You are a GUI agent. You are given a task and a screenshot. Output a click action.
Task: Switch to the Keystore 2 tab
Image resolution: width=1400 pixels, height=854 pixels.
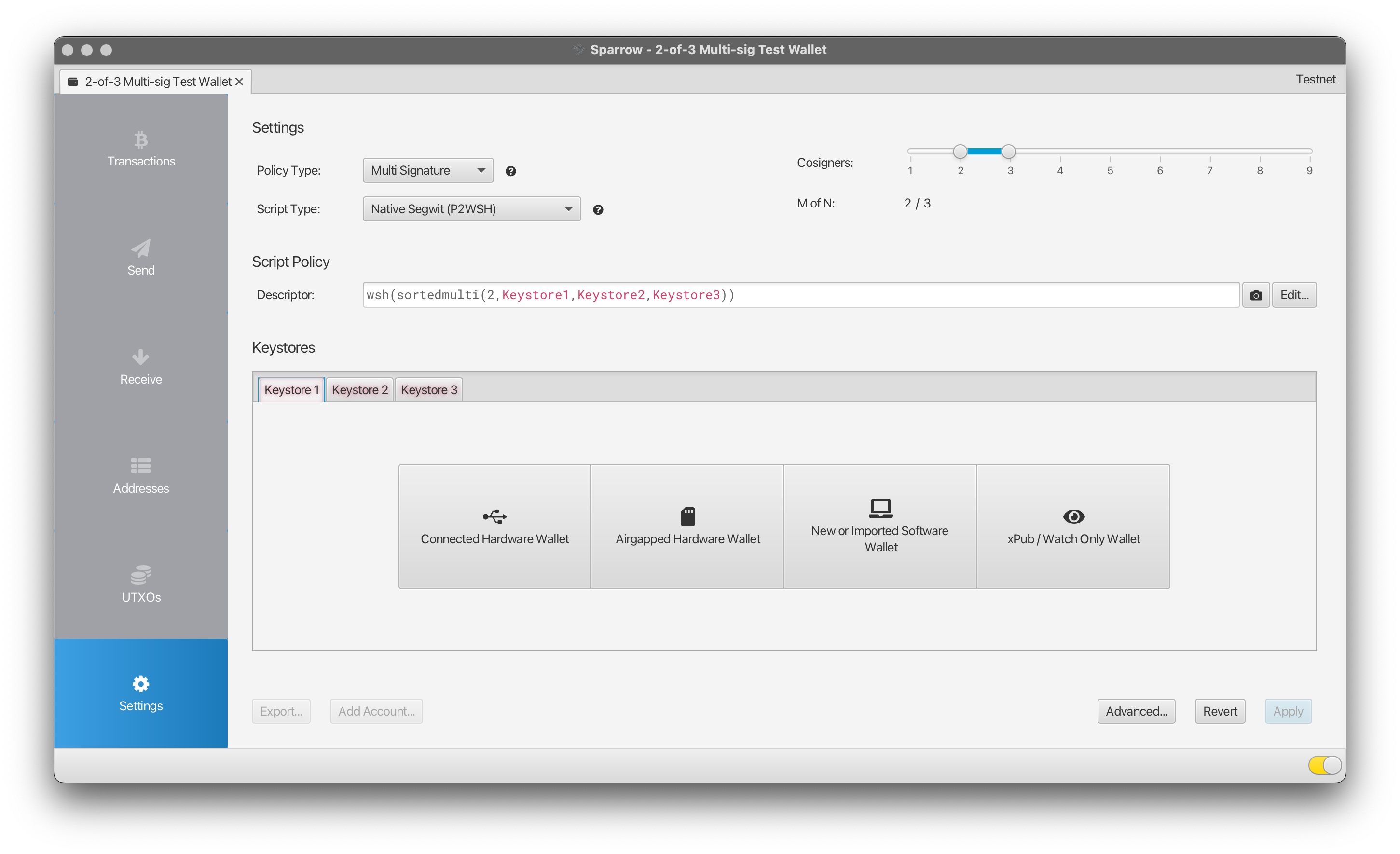tap(360, 390)
